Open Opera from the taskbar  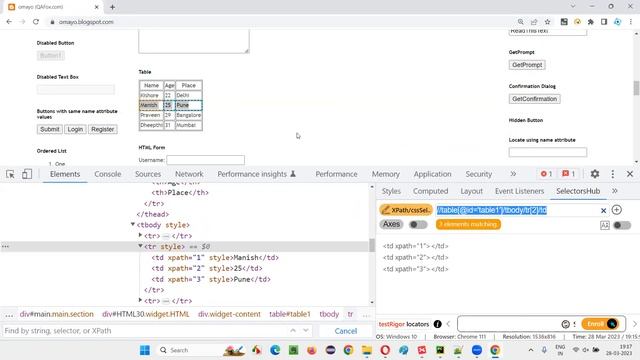coord(385,350)
